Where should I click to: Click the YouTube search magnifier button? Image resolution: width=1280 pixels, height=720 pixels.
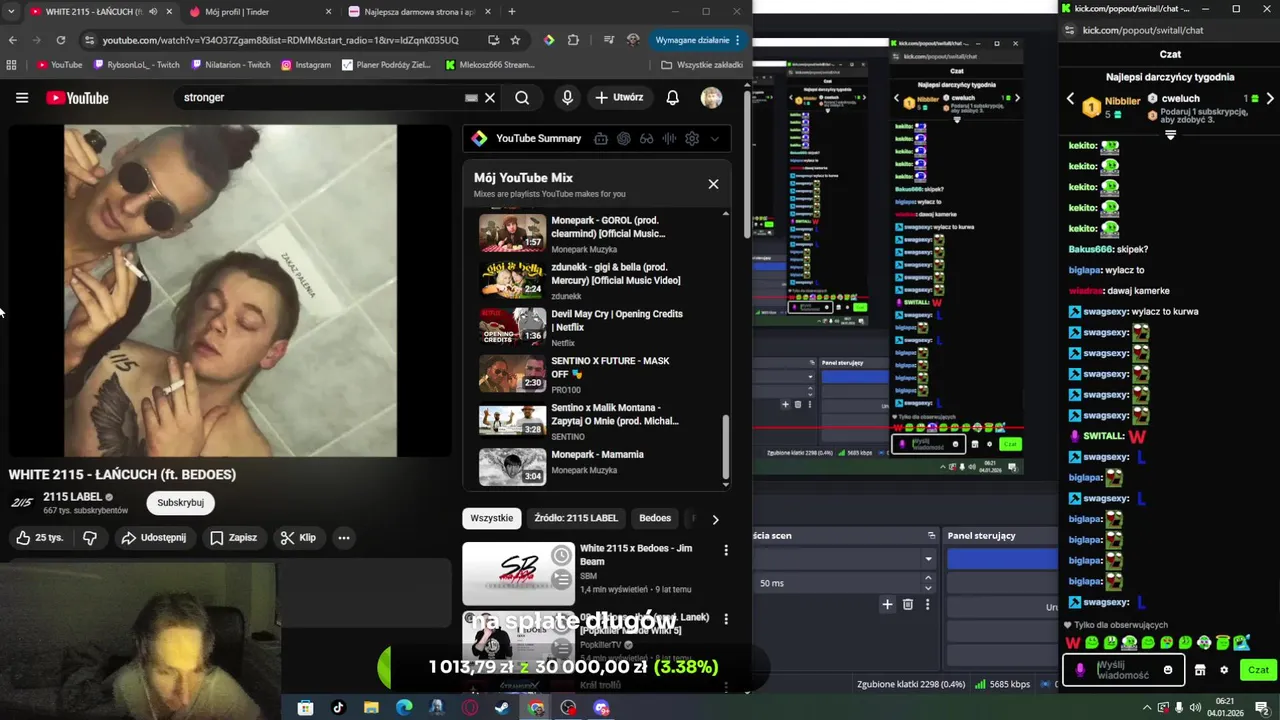[x=522, y=98]
